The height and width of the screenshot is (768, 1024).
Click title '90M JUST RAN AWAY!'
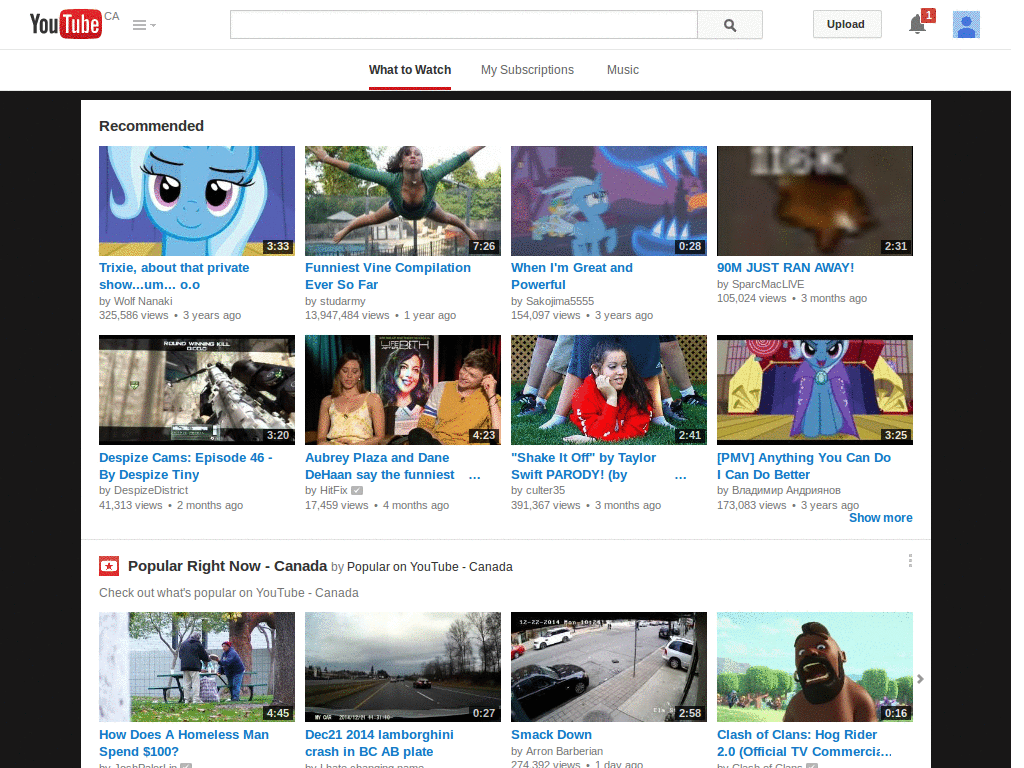[x=786, y=268]
